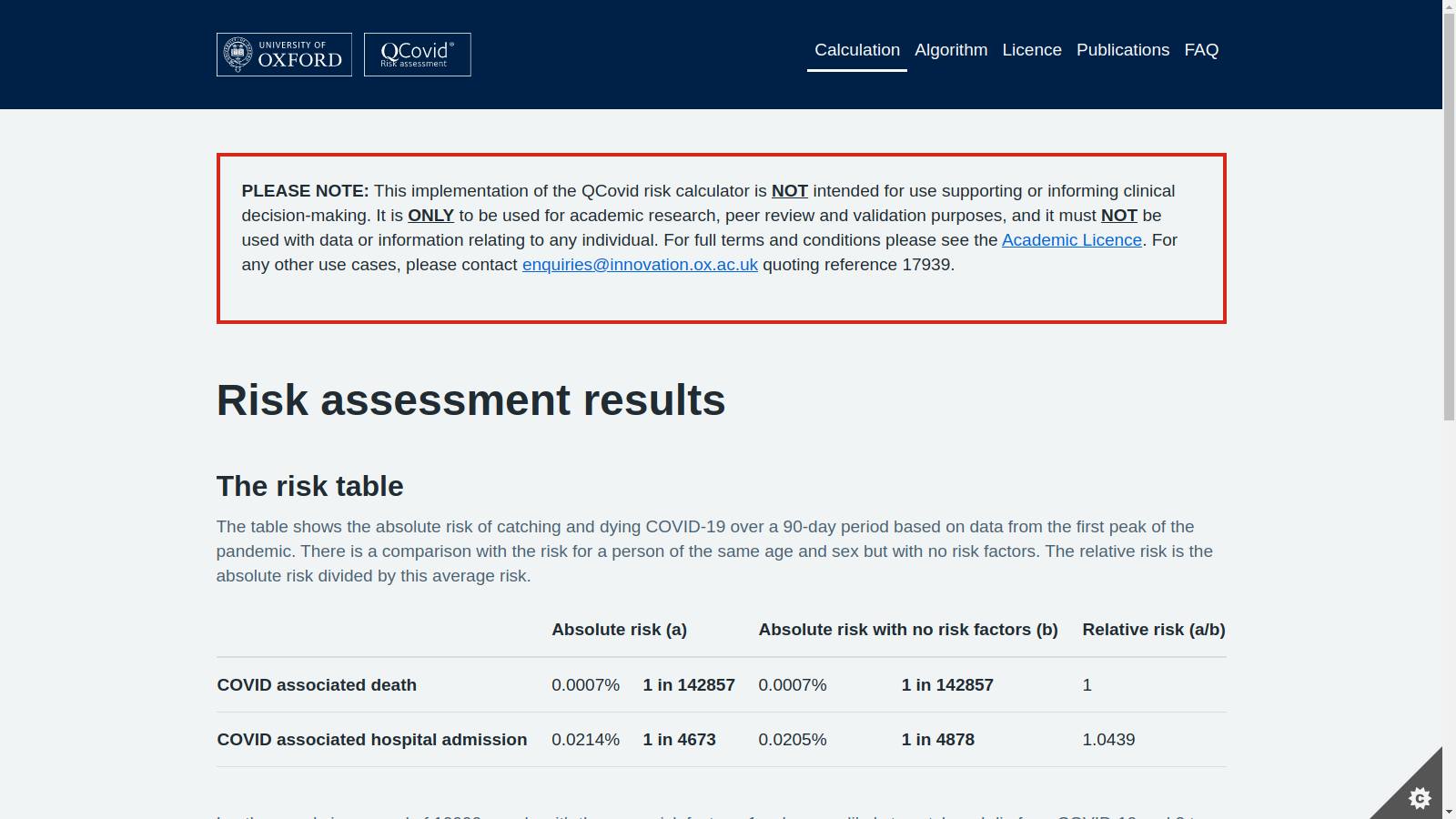This screenshot has height=819, width=1456.
Task: Click the enquiries@innovation.ox.ac.uk email link
Action: pos(640,265)
